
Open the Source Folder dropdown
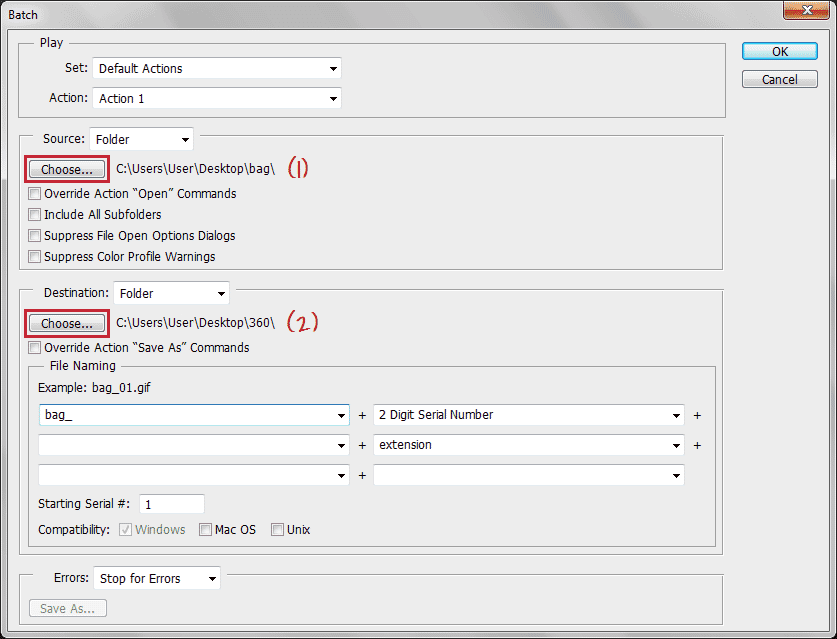(x=141, y=140)
